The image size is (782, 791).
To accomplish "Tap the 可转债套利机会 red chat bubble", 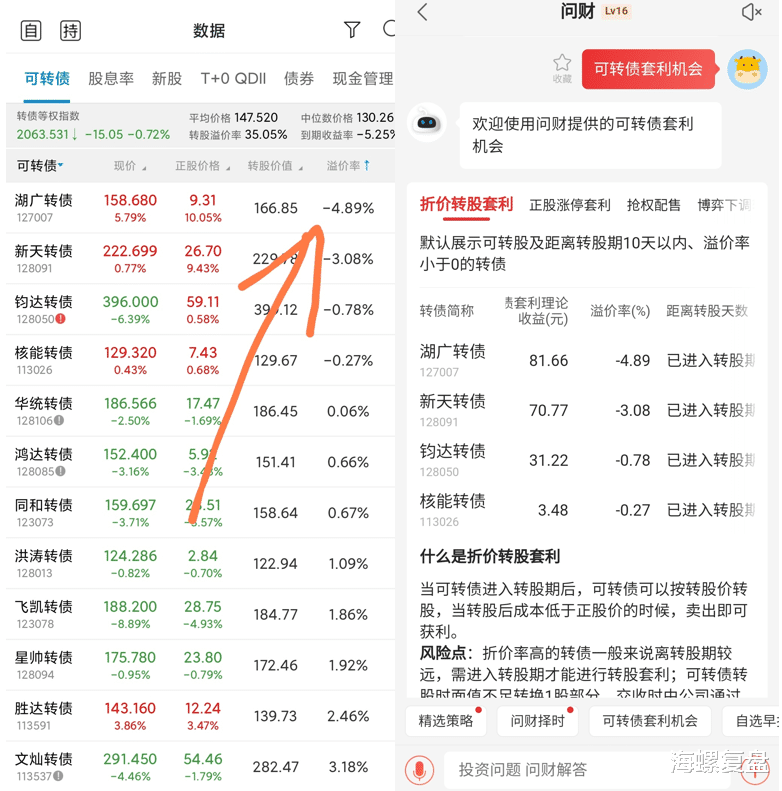I will (x=648, y=69).
